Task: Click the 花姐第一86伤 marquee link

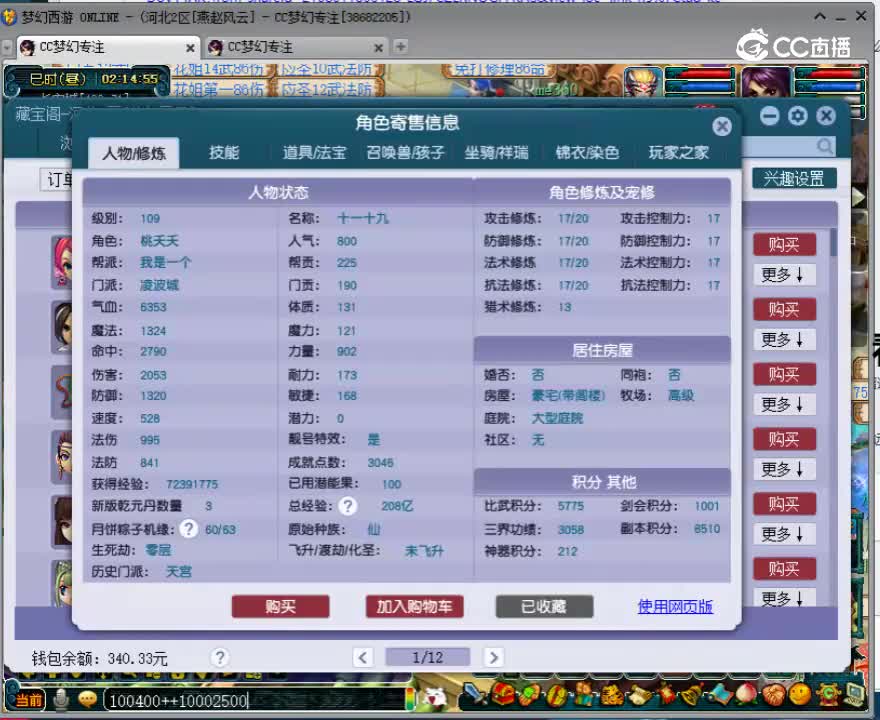Action: (218, 89)
